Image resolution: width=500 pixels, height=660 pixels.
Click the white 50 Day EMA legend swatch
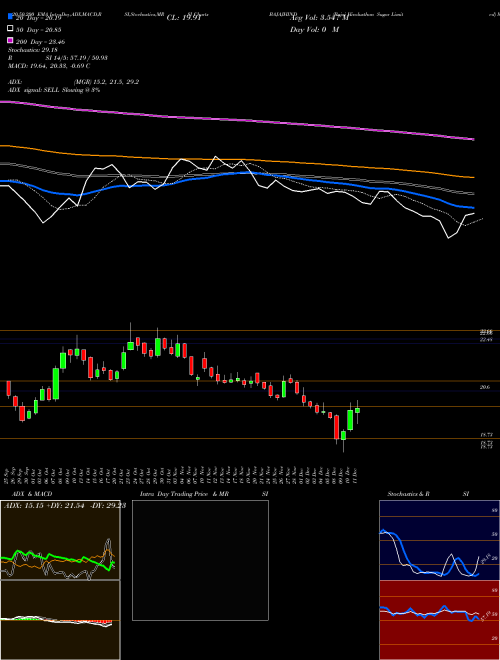(10, 28)
